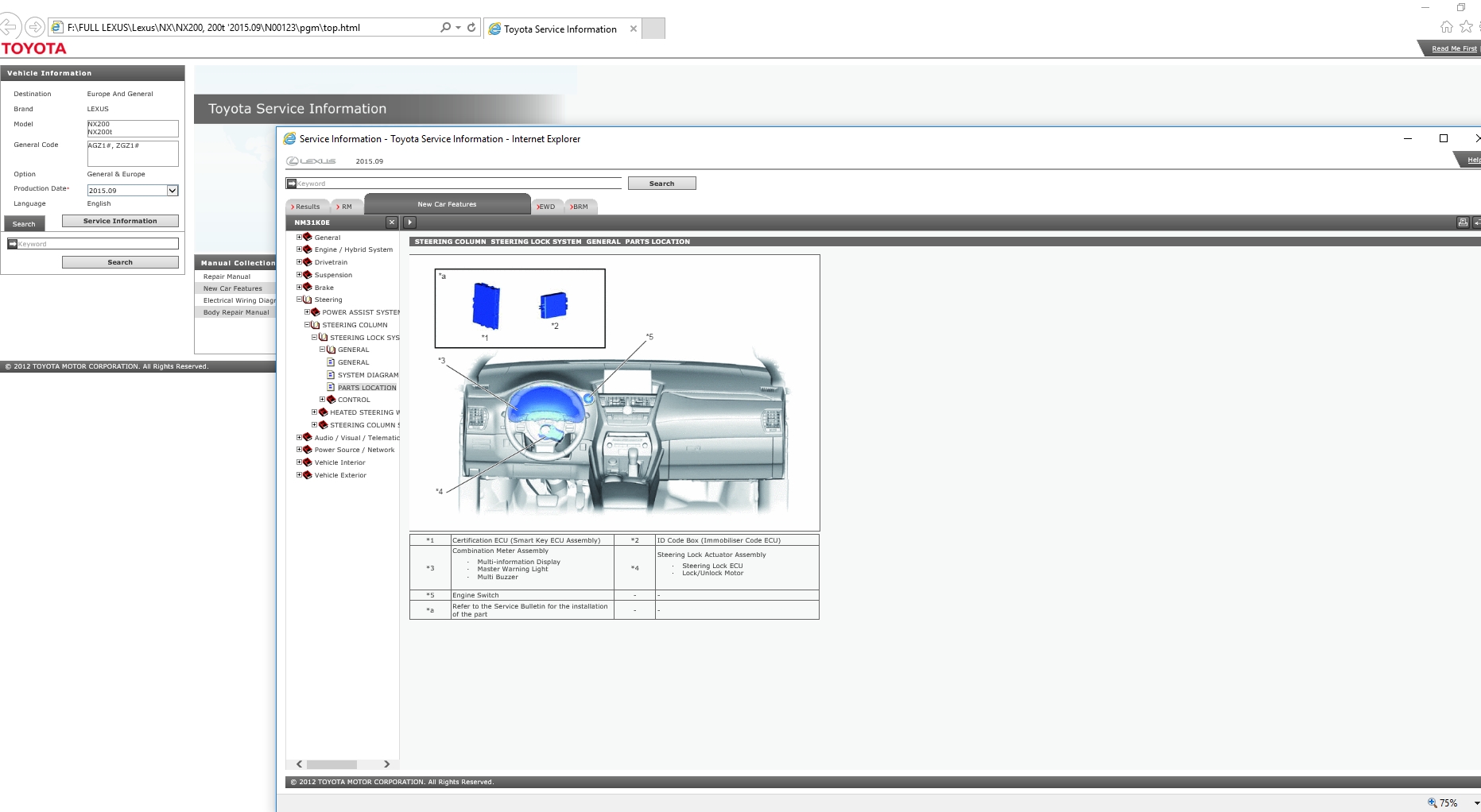
Task: Collapse the Steering tree node
Action: 300,300
